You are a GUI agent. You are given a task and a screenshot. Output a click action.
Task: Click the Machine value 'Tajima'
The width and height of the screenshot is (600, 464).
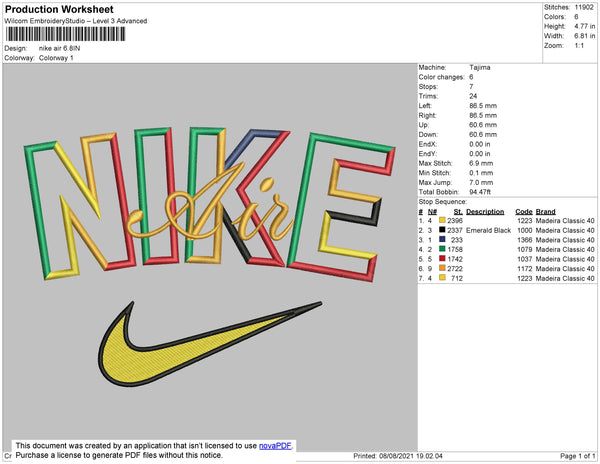(480, 67)
